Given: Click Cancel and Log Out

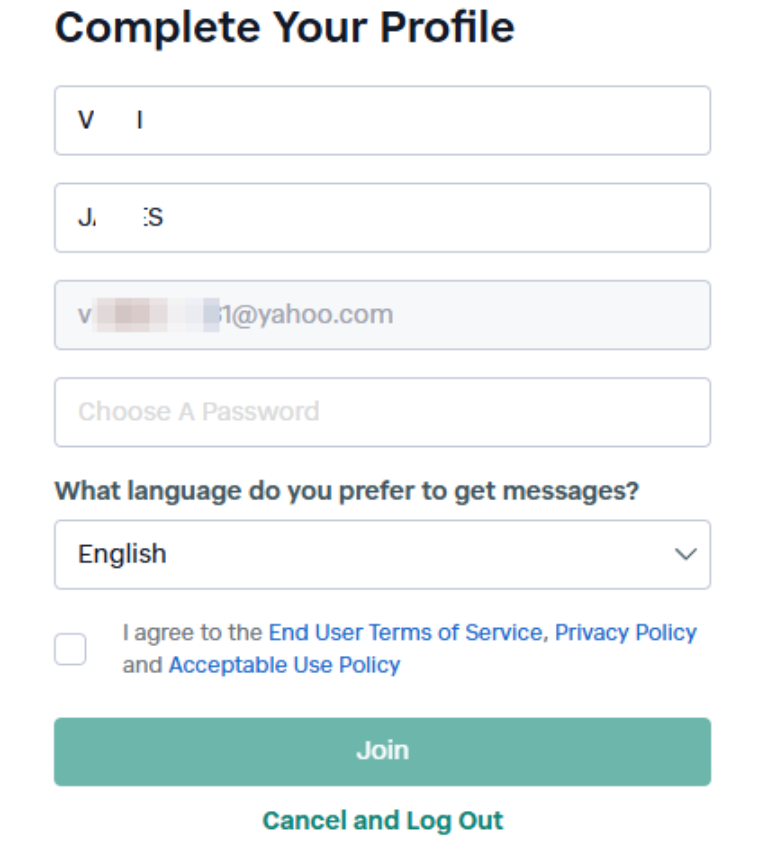Looking at the screenshot, I should click(x=382, y=821).
